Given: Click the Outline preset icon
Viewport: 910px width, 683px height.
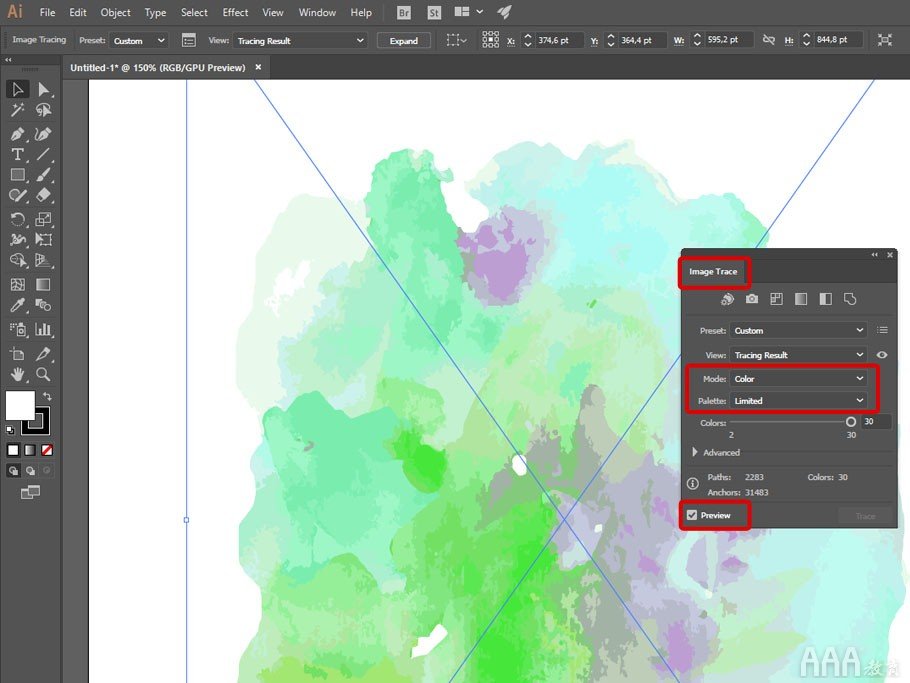Looking at the screenshot, I should coord(850,299).
